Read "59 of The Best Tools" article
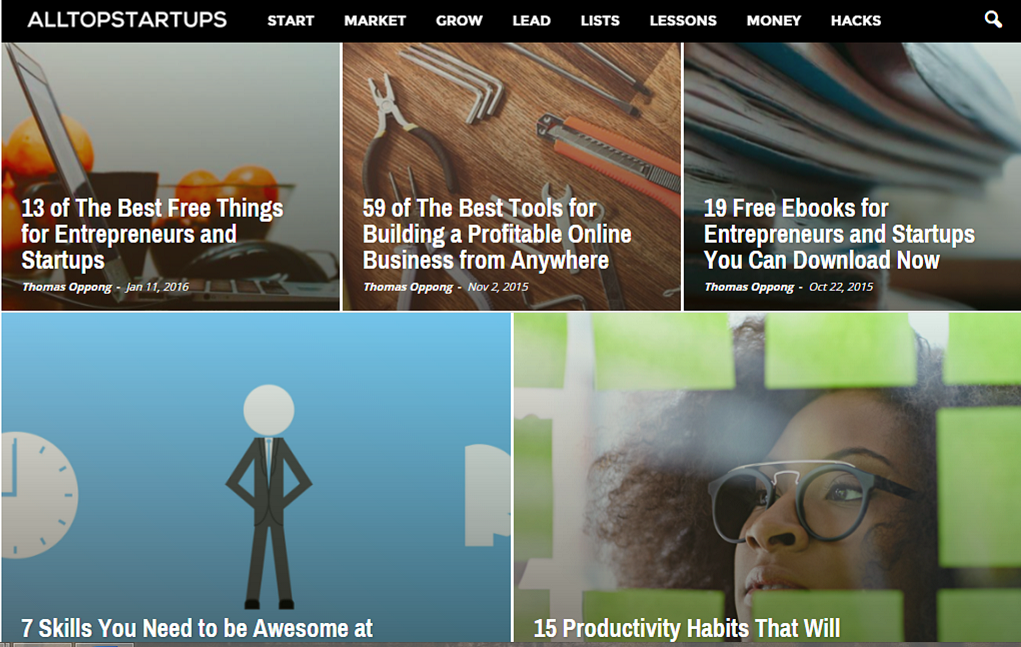The height and width of the screenshot is (647, 1021). click(x=497, y=234)
